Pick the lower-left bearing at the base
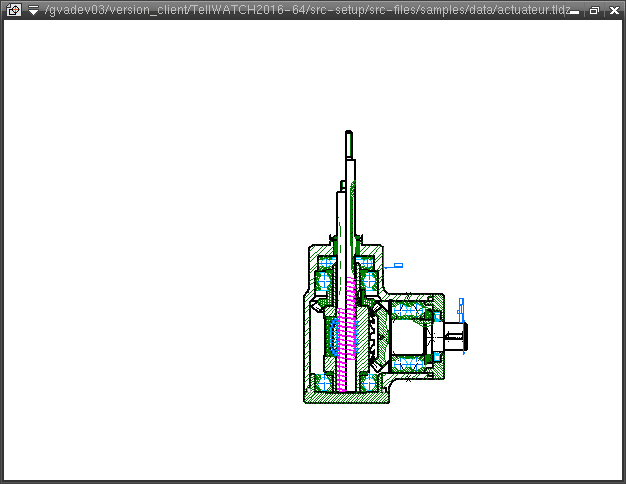Viewport: 626px width, 484px height. point(323,381)
